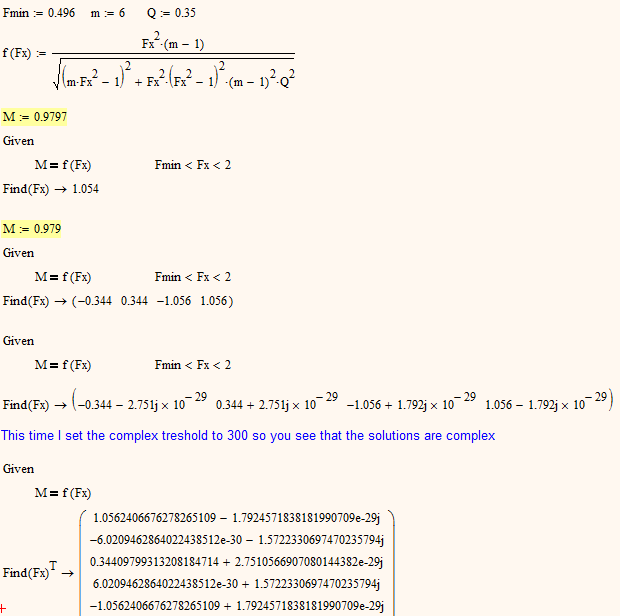The image size is (620, 616).
Task: Select −0.344 in the real-valued result vector
Action: tap(95, 301)
